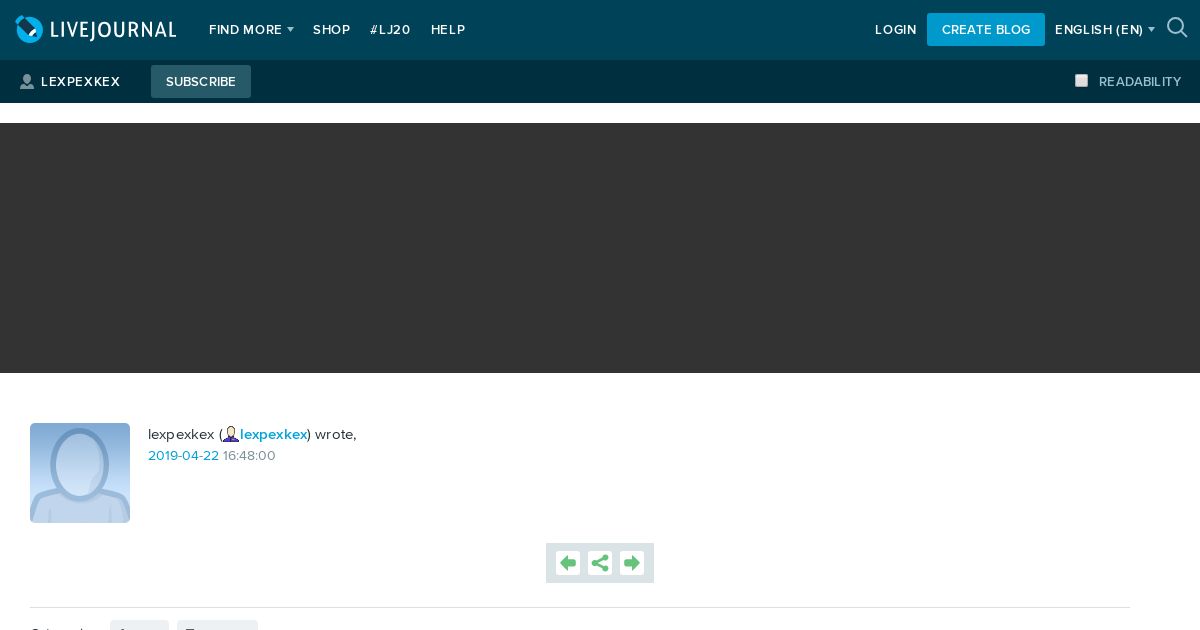Expand the Find More dropdown

pyautogui.click(x=251, y=30)
